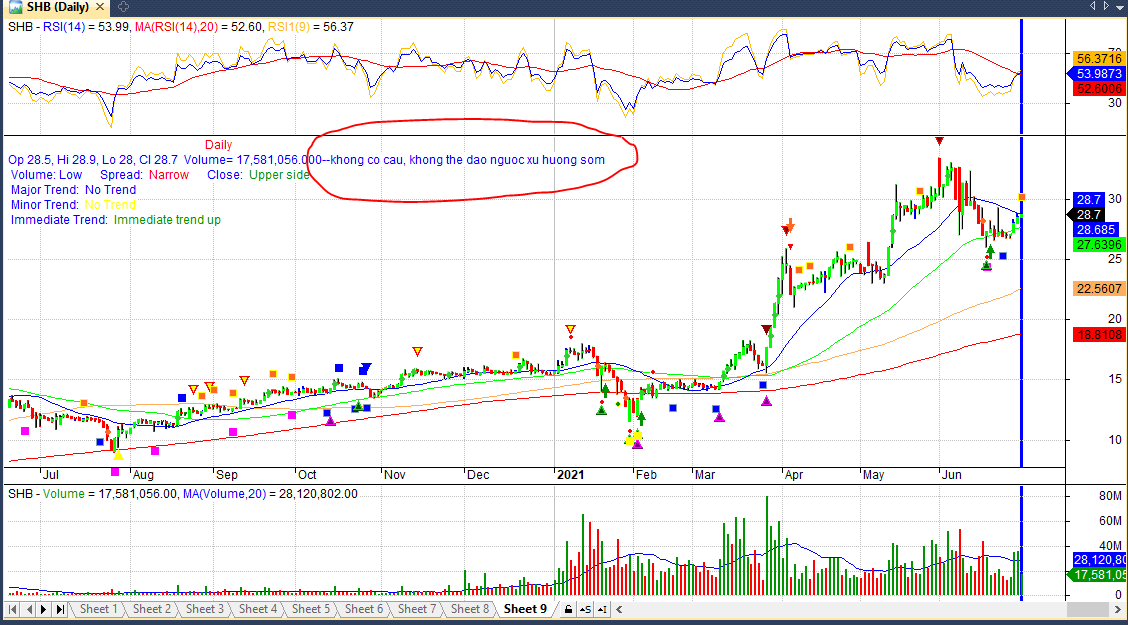Jump to last sheet arrow
This screenshot has width=1128, height=625.
[60, 609]
